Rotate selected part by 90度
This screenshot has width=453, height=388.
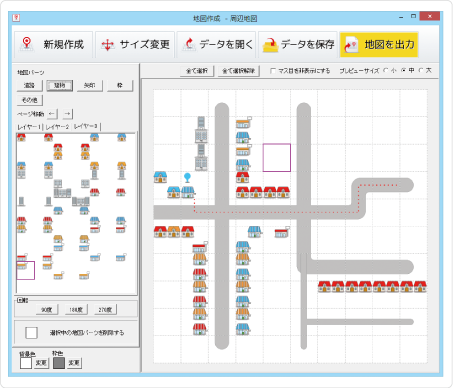[47, 310]
